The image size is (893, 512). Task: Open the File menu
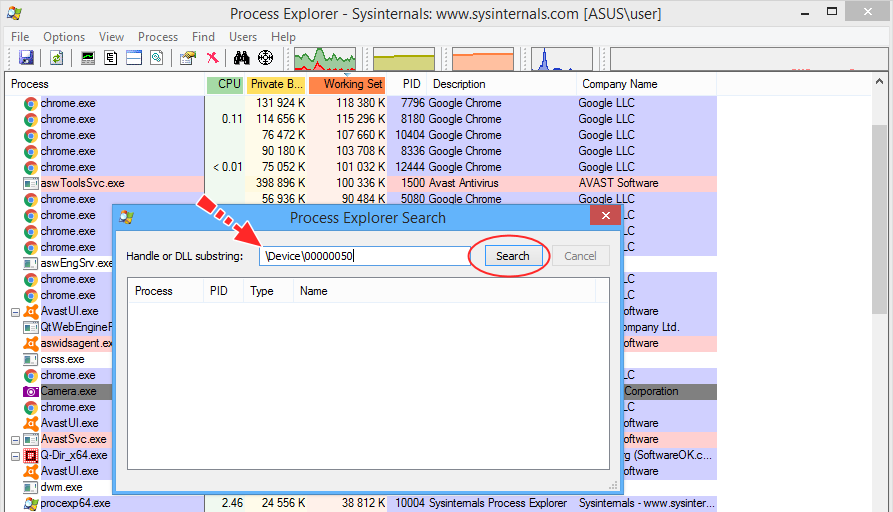(x=20, y=37)
